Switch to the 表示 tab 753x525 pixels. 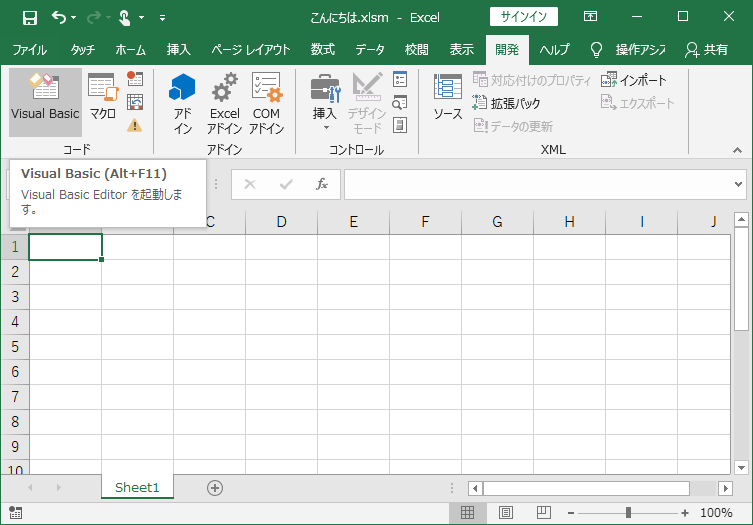[462, 49]
